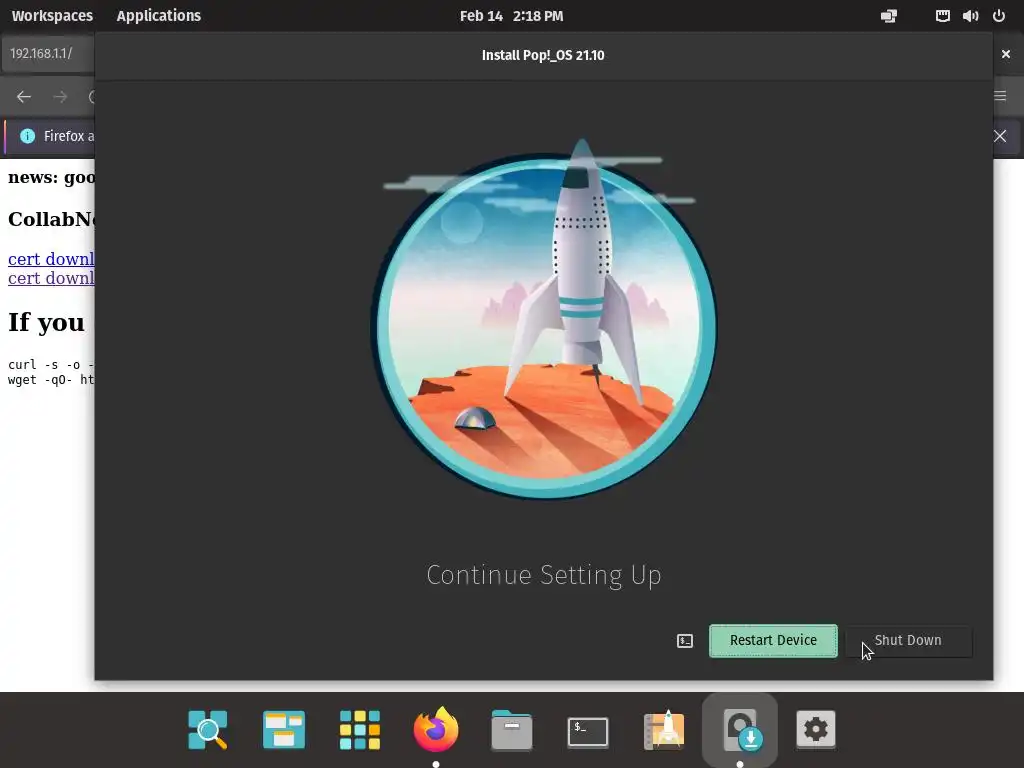Viewport: 1024px width, 768px height.
Task: Open Firefox from the dock
Action: coord(436,729)
